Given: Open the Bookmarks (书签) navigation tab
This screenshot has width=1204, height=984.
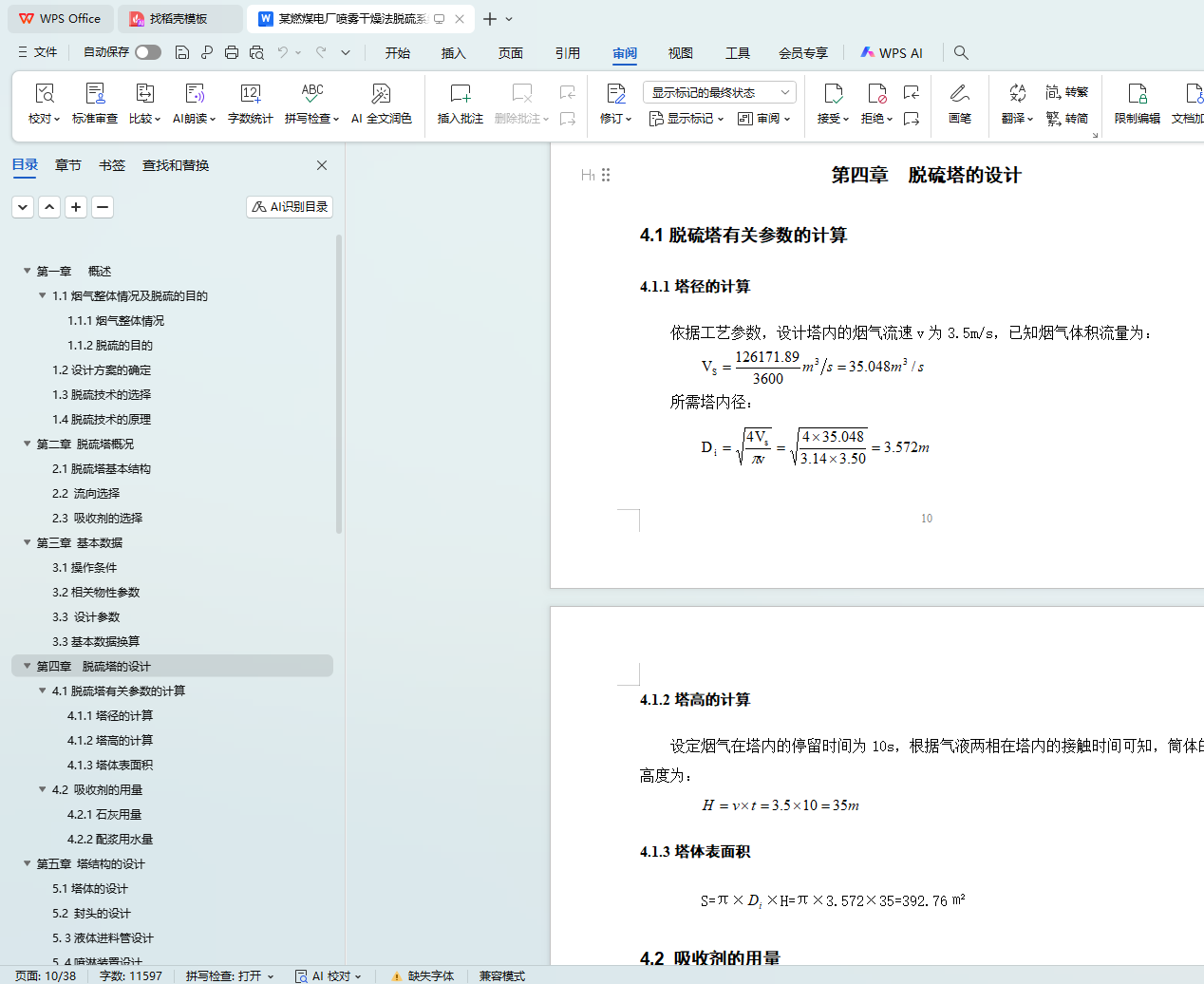Looking at the screenshot, I should tap(112, 165).
